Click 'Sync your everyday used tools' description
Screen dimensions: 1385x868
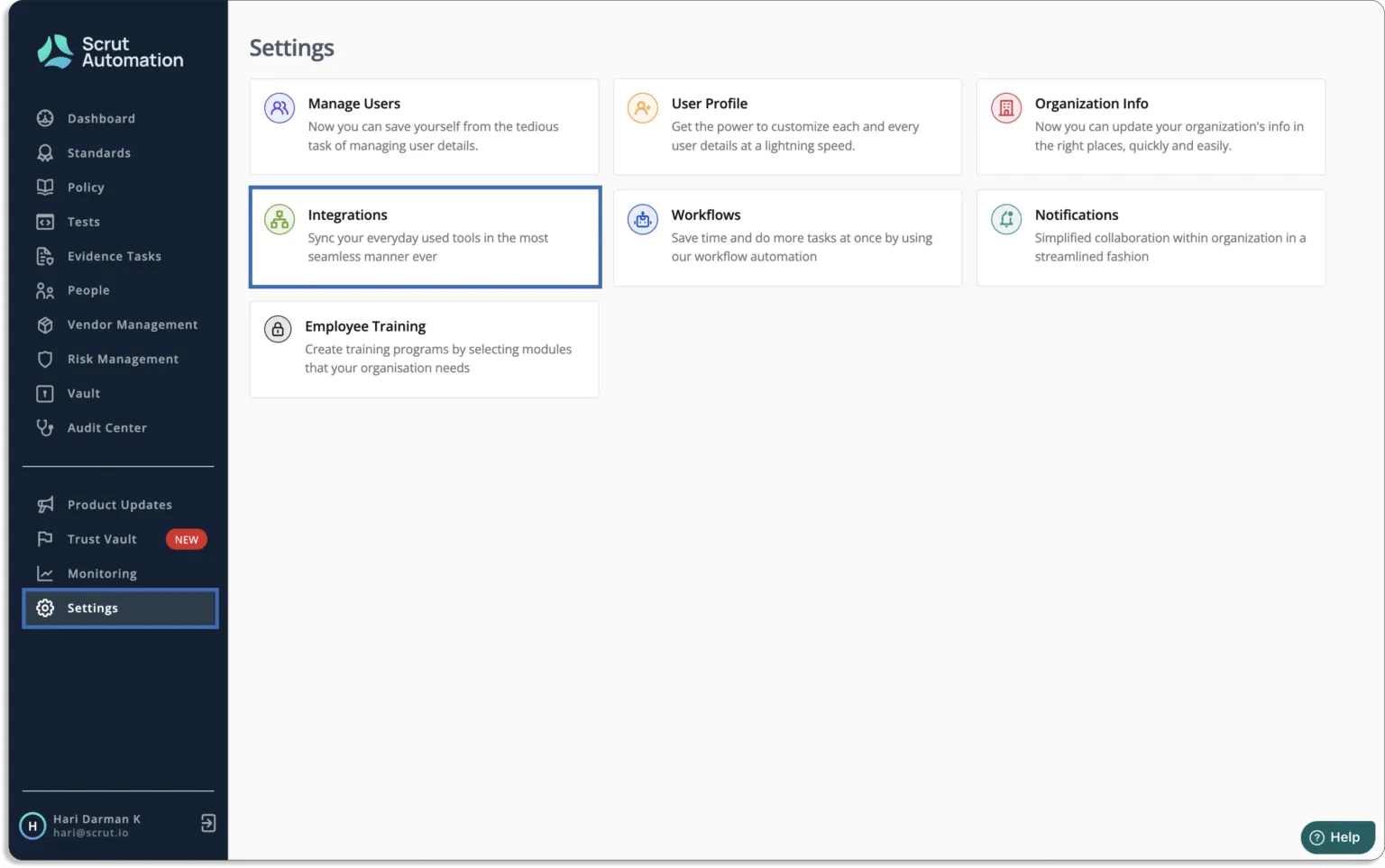coord(428,247)
